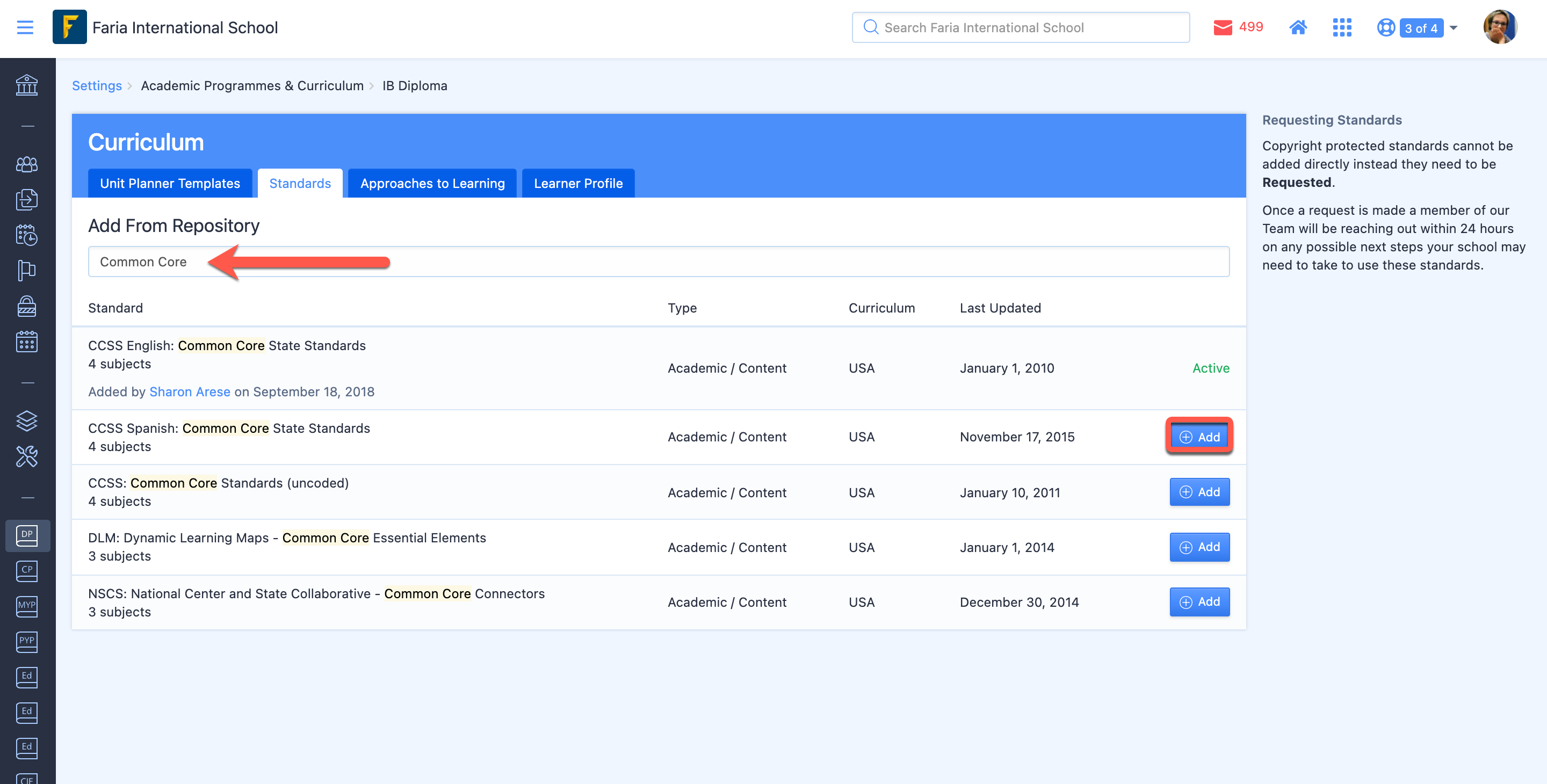Open the people group sidebar icon

[x=26, y=164]
